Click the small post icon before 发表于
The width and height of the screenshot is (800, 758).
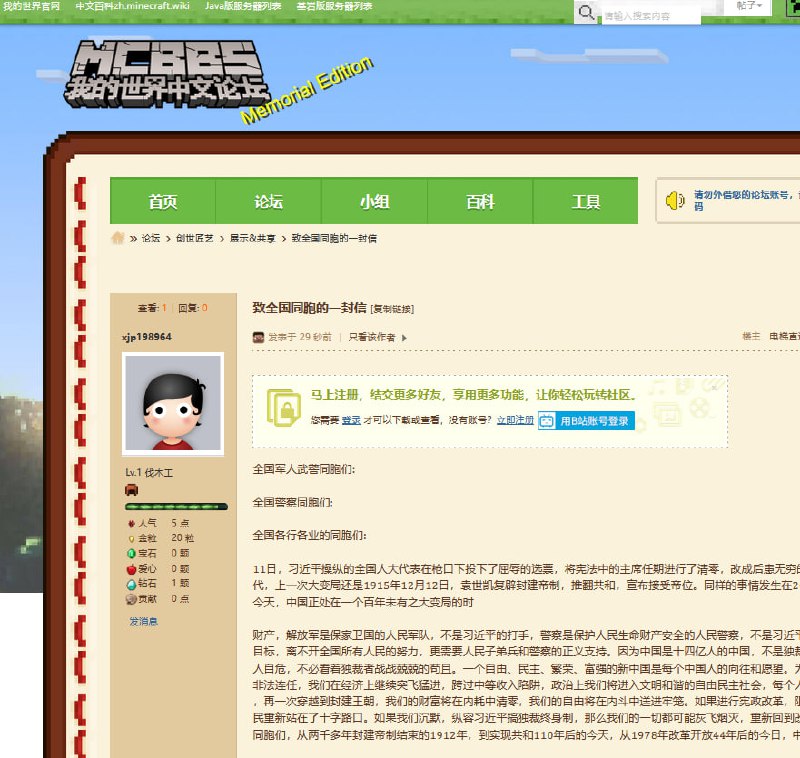coord(258,337)
